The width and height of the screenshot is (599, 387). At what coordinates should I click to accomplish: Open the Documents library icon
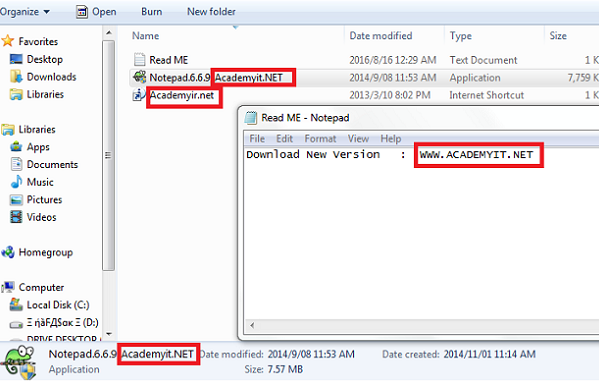(16, 164)
